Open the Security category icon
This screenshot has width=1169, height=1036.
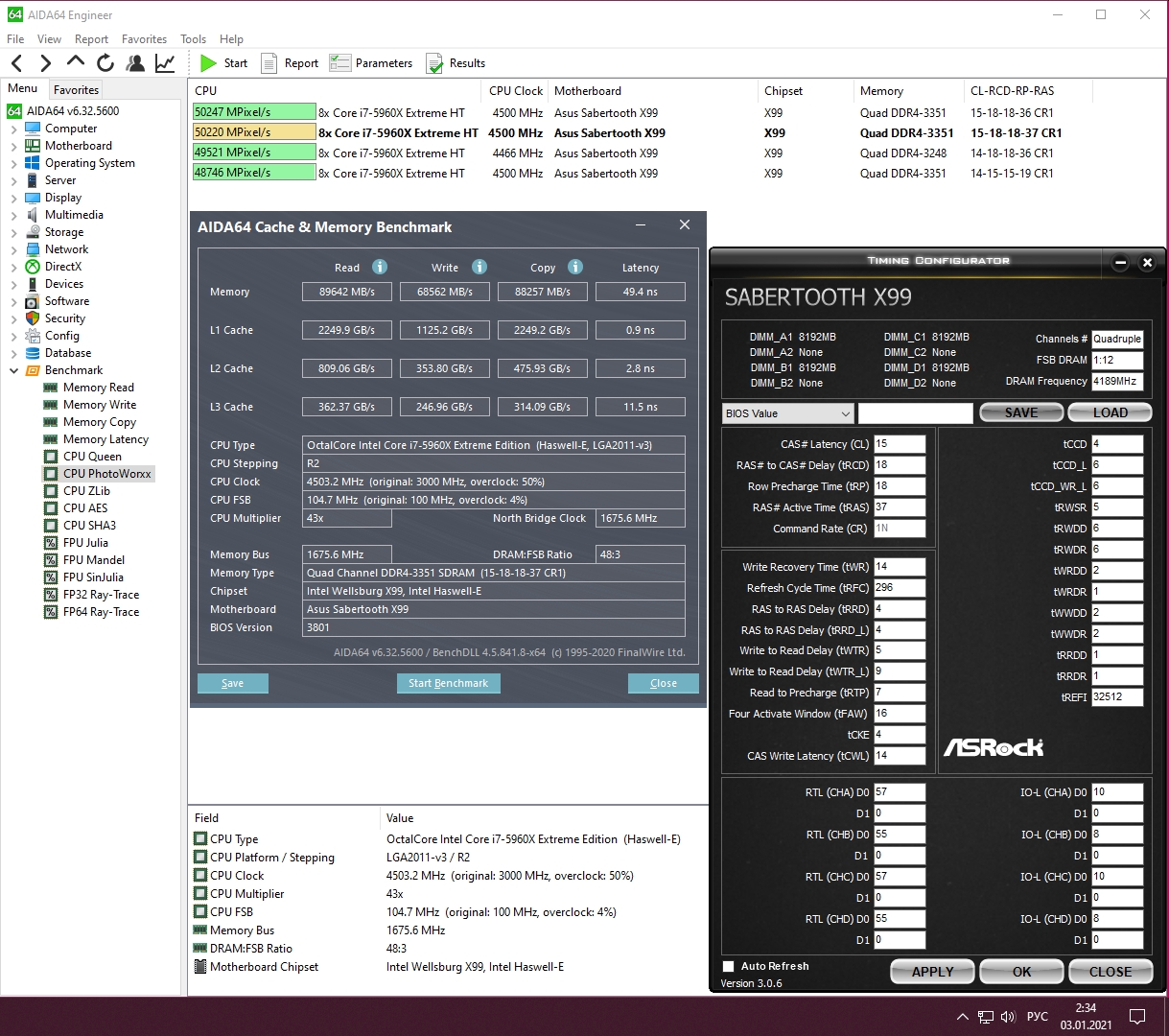point(34,318)
